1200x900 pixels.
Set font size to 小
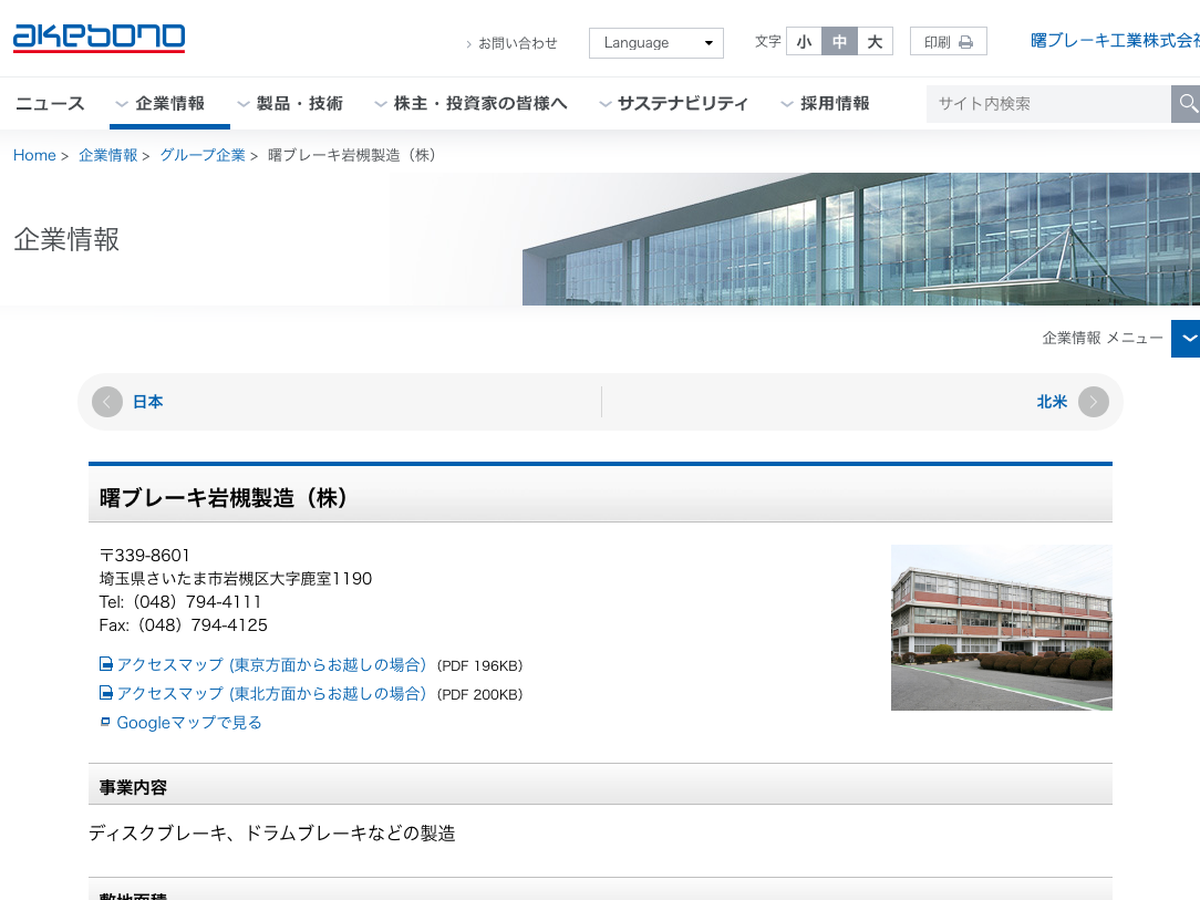click(x=804, y=42)
